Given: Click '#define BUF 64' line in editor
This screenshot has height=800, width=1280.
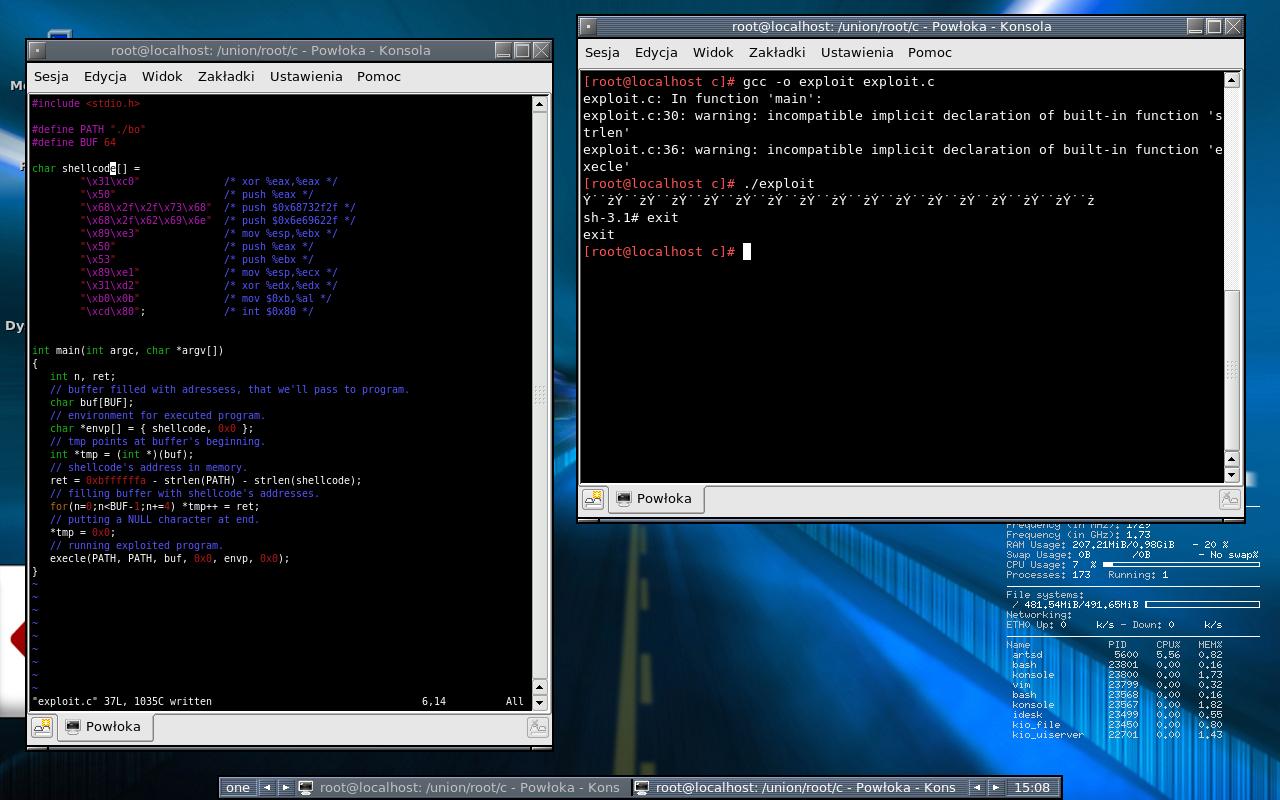Looking at the screenshot, I should pos(74,142).
